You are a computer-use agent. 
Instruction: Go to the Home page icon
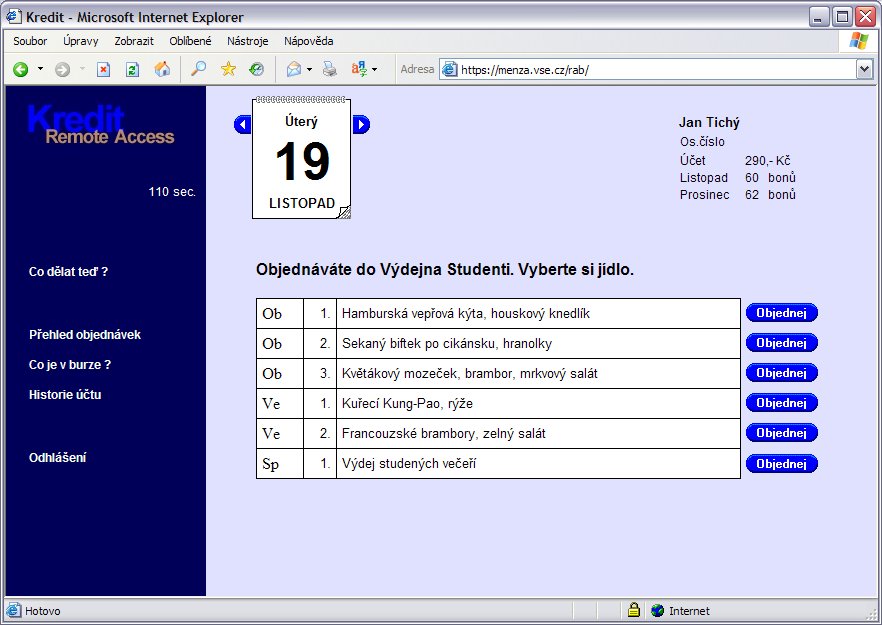(162, 69)
